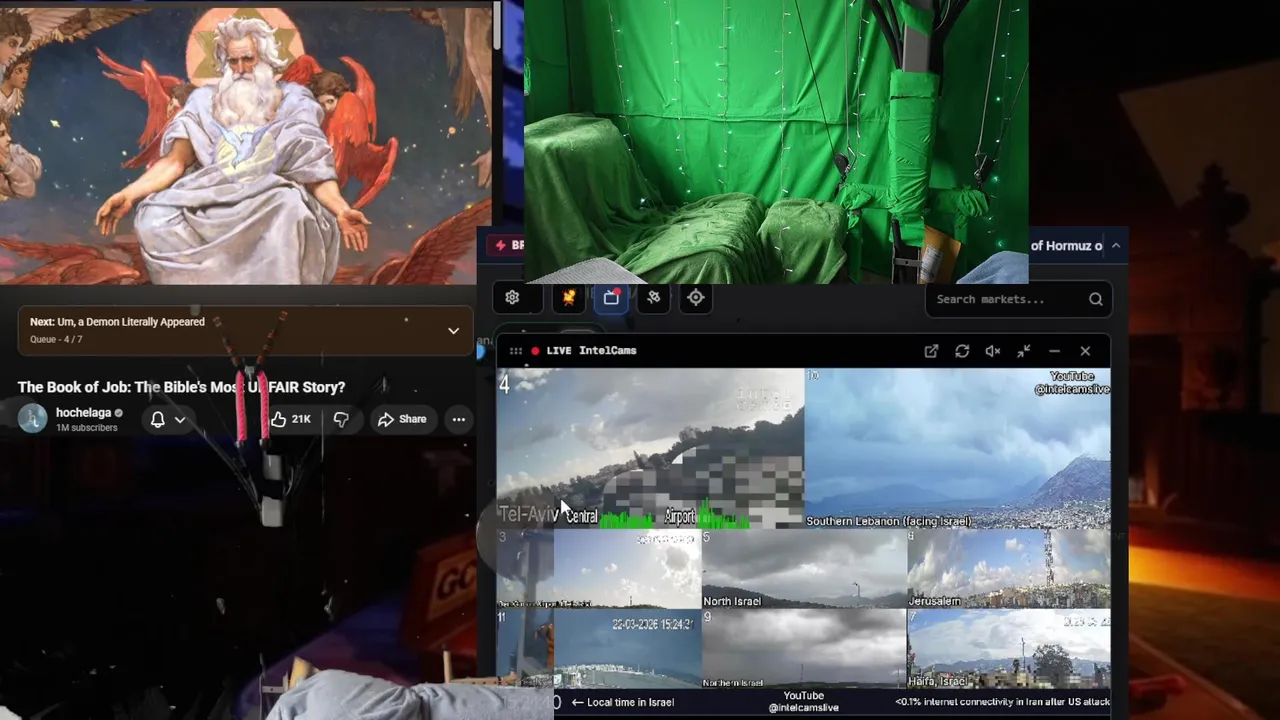Open notification options dropdown arrow
Screen dimensions: 1280x720
pos(180,419)
